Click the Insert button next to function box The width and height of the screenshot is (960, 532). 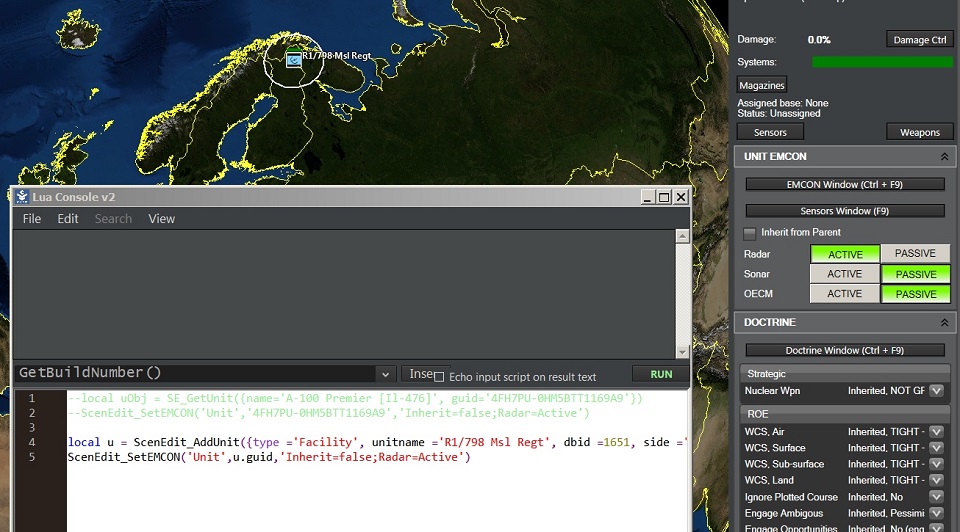[420, 374]
